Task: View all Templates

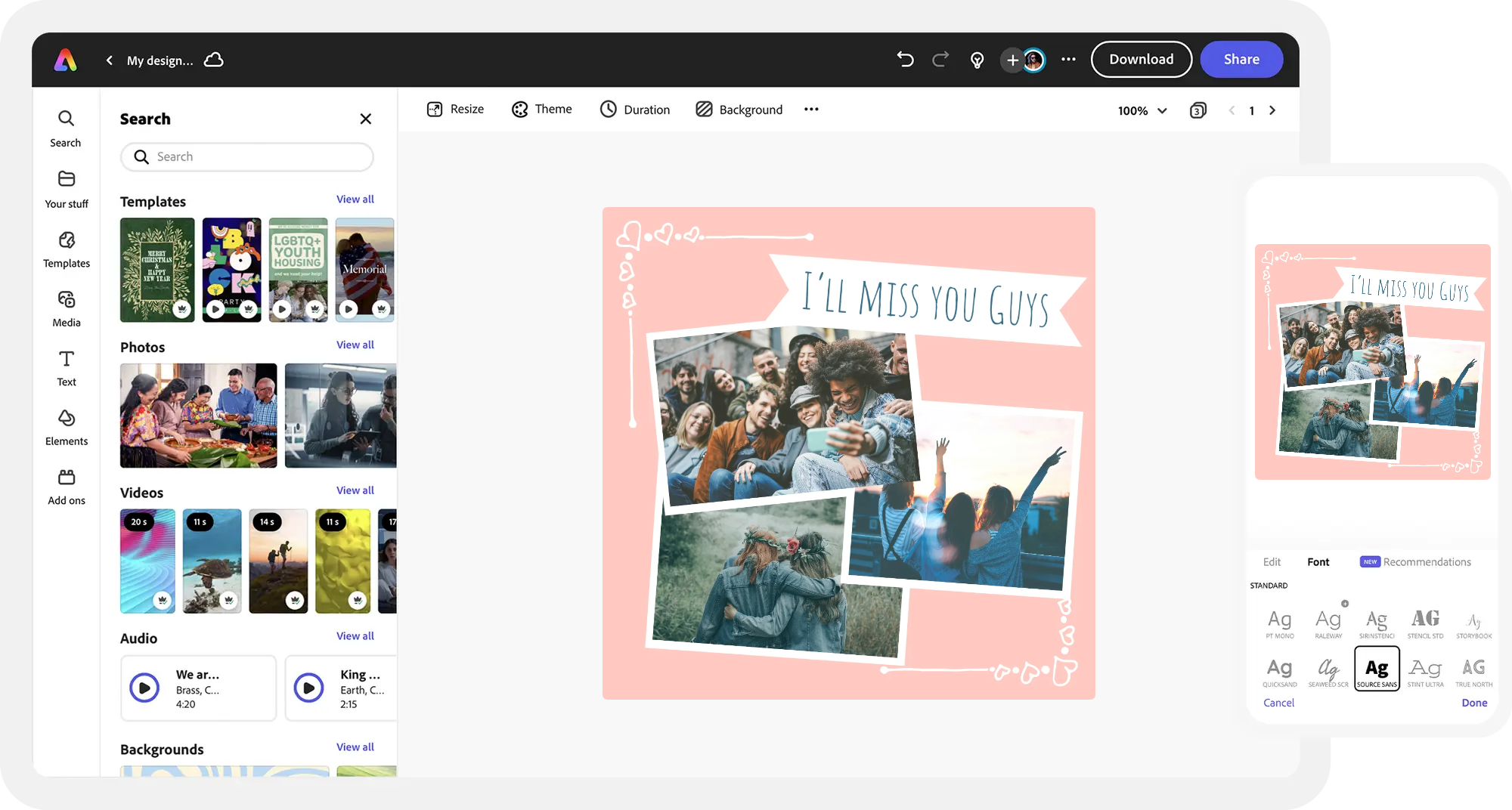Action: coord(355,199)
